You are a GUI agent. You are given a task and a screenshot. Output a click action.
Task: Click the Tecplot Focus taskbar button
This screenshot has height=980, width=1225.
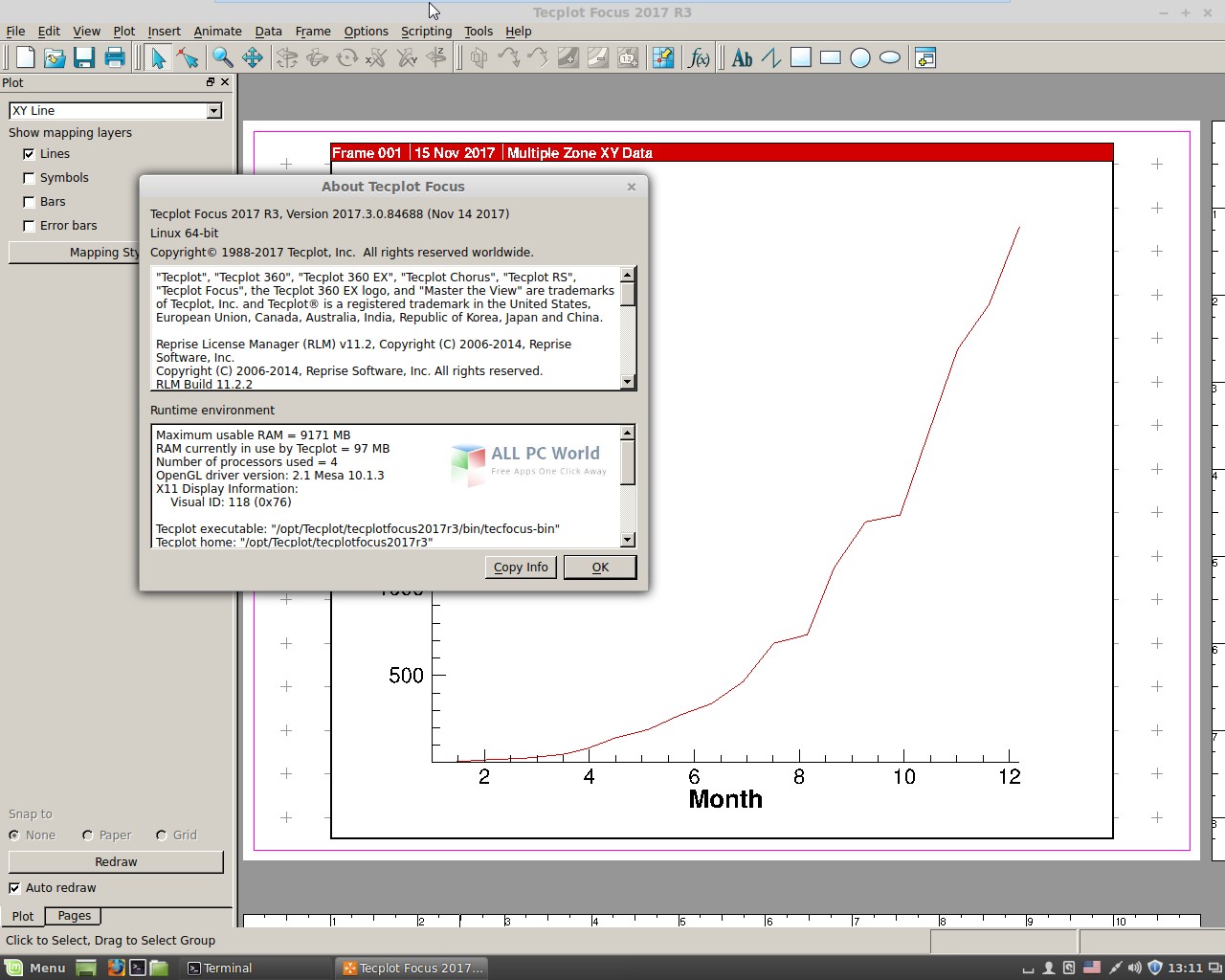(413, 968)
